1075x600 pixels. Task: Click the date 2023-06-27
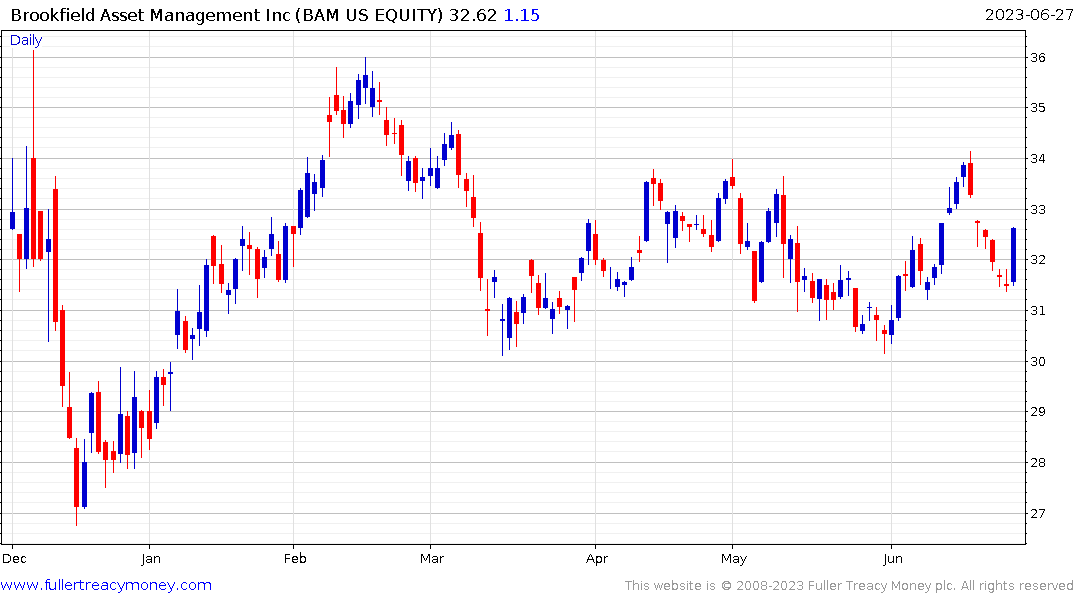(1029, 15)
